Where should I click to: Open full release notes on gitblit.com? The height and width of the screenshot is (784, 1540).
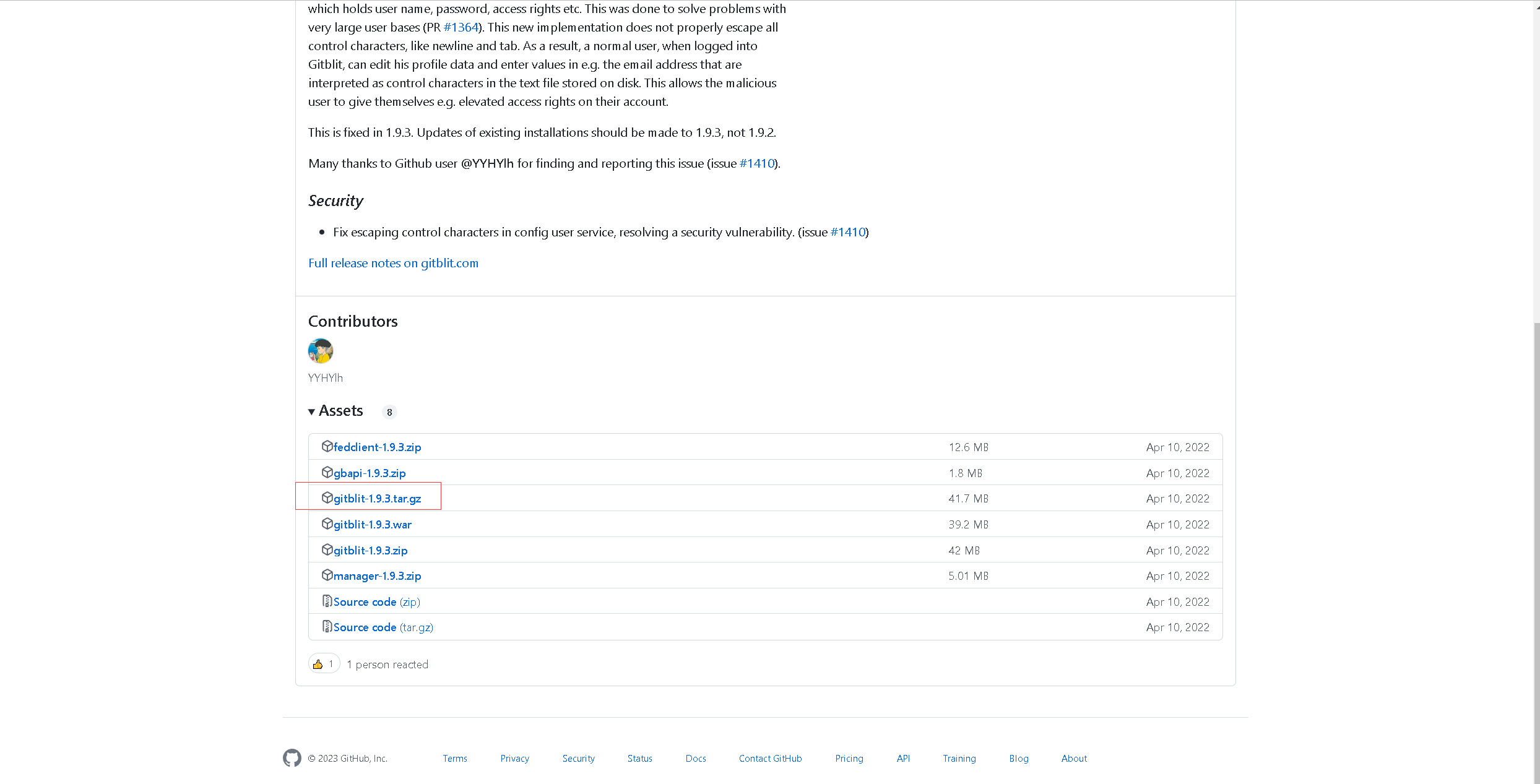(x=393, y=263)
